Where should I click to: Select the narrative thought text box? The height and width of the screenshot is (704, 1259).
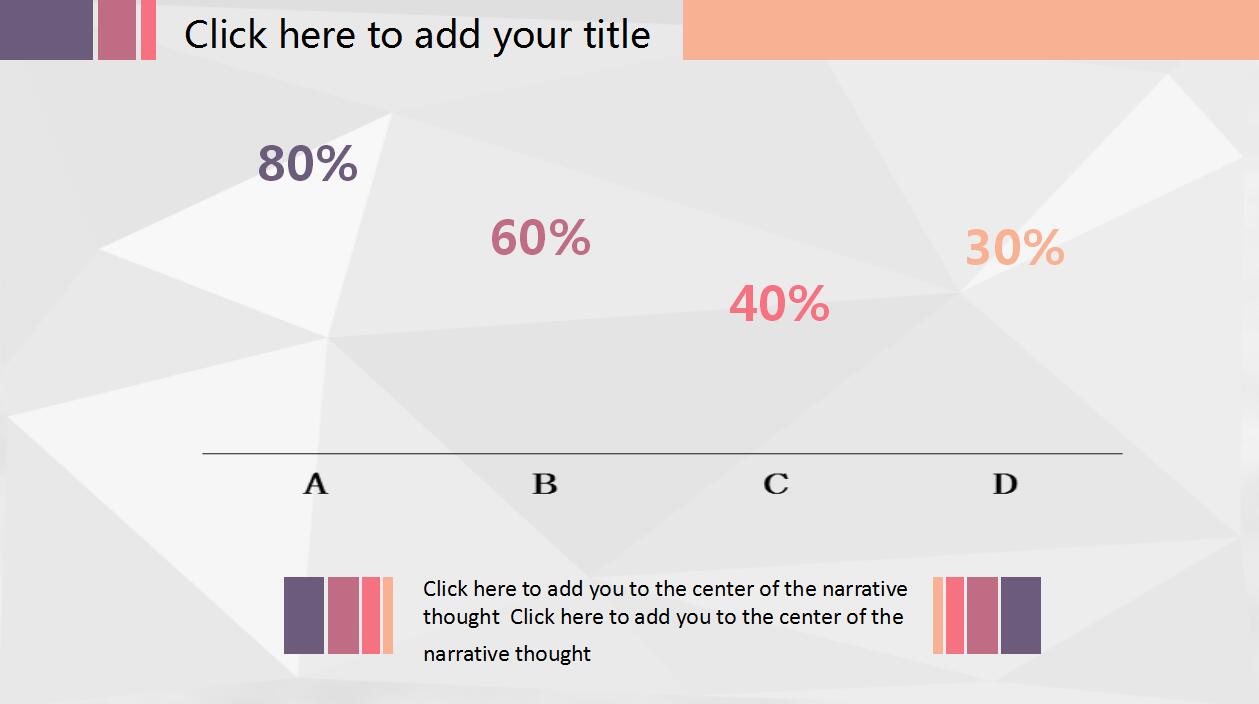(x=664, y=620)
